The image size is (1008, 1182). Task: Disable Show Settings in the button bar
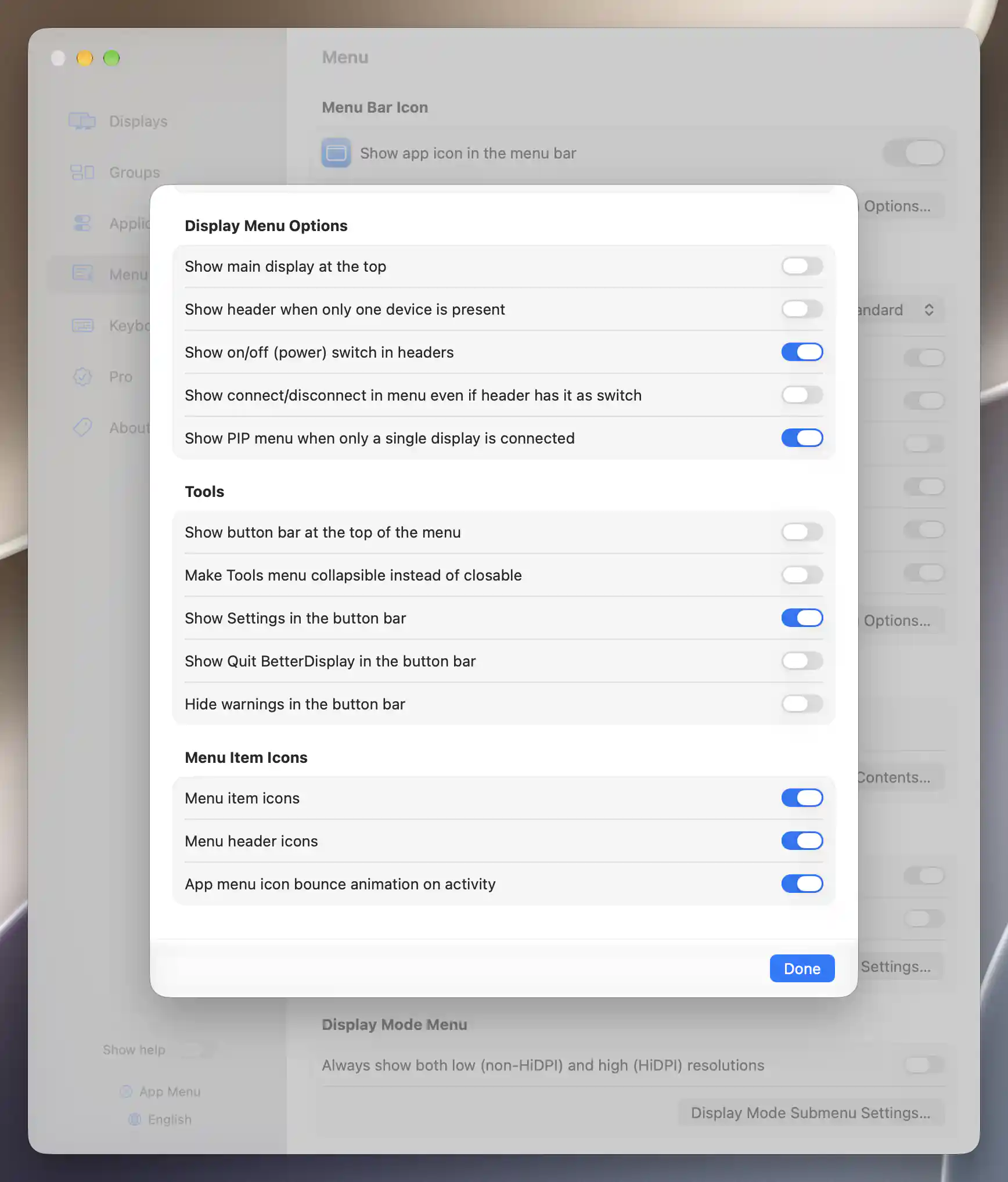(802, 618)
